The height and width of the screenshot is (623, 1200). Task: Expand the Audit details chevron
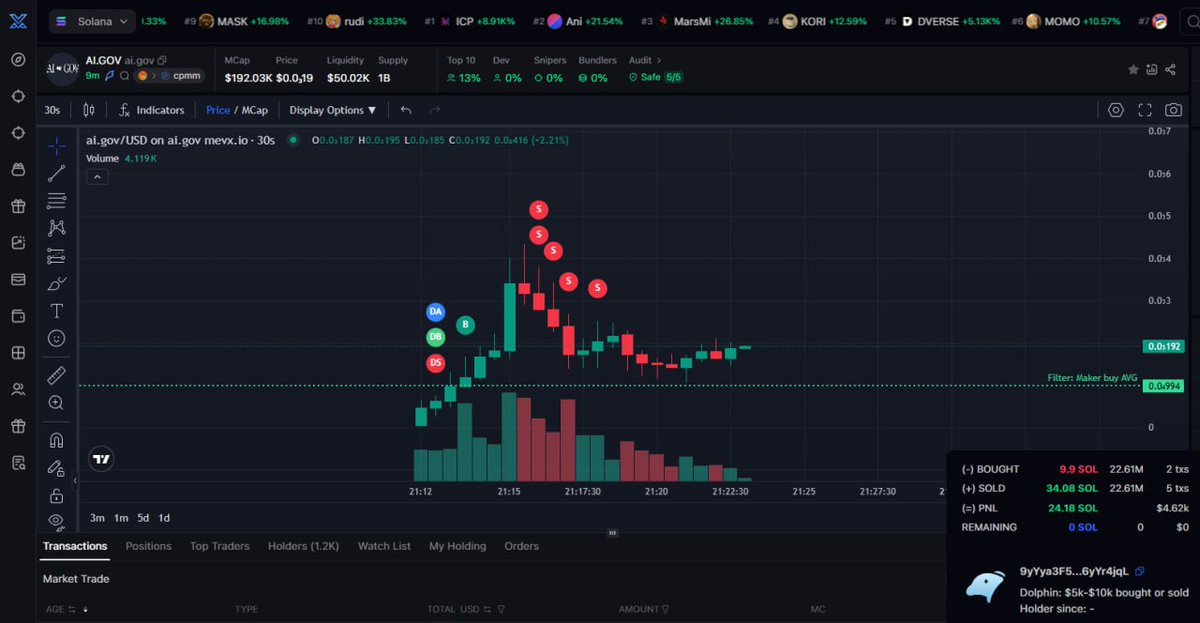click(x=658, y=61)
